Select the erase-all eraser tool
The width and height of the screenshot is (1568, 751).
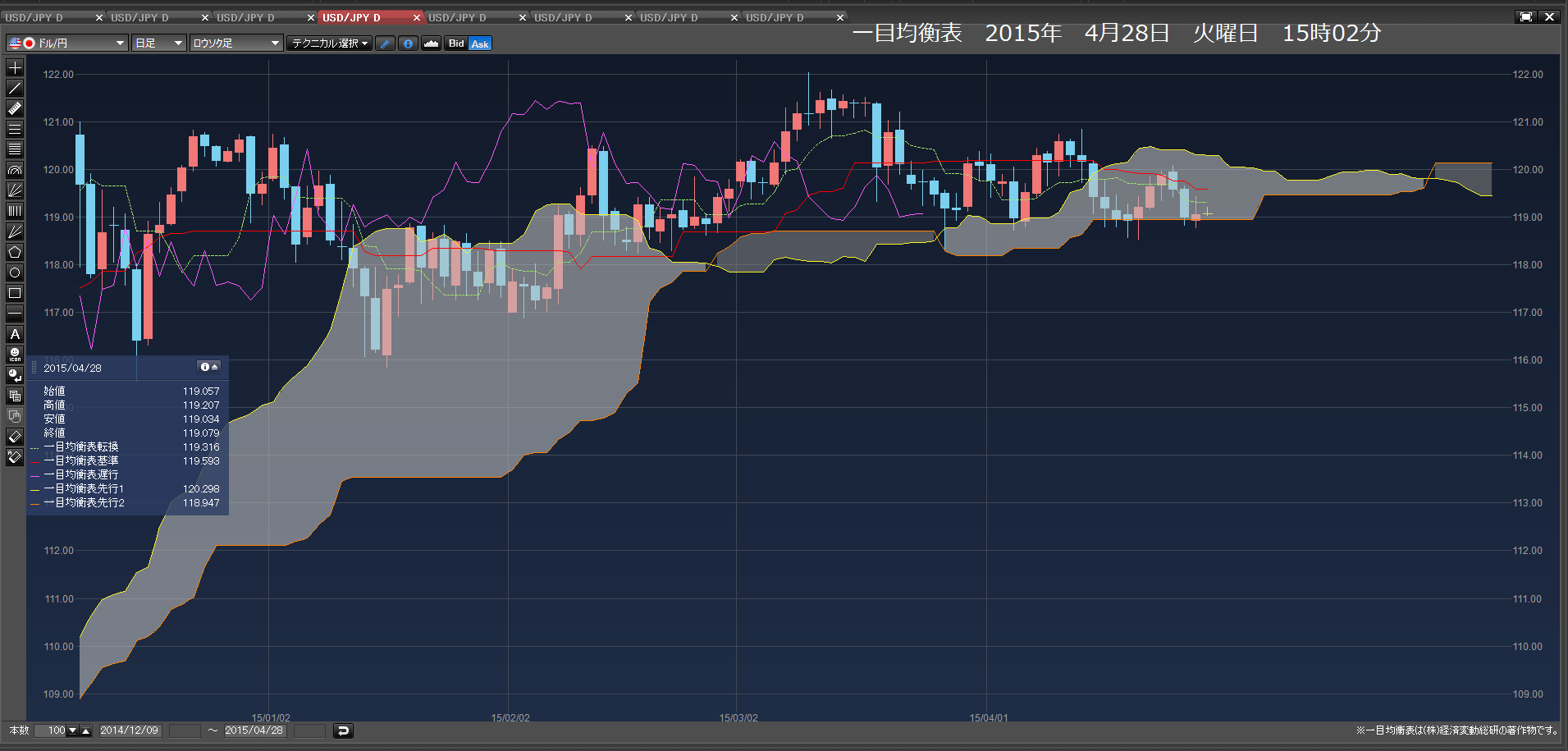click(15, 457)
